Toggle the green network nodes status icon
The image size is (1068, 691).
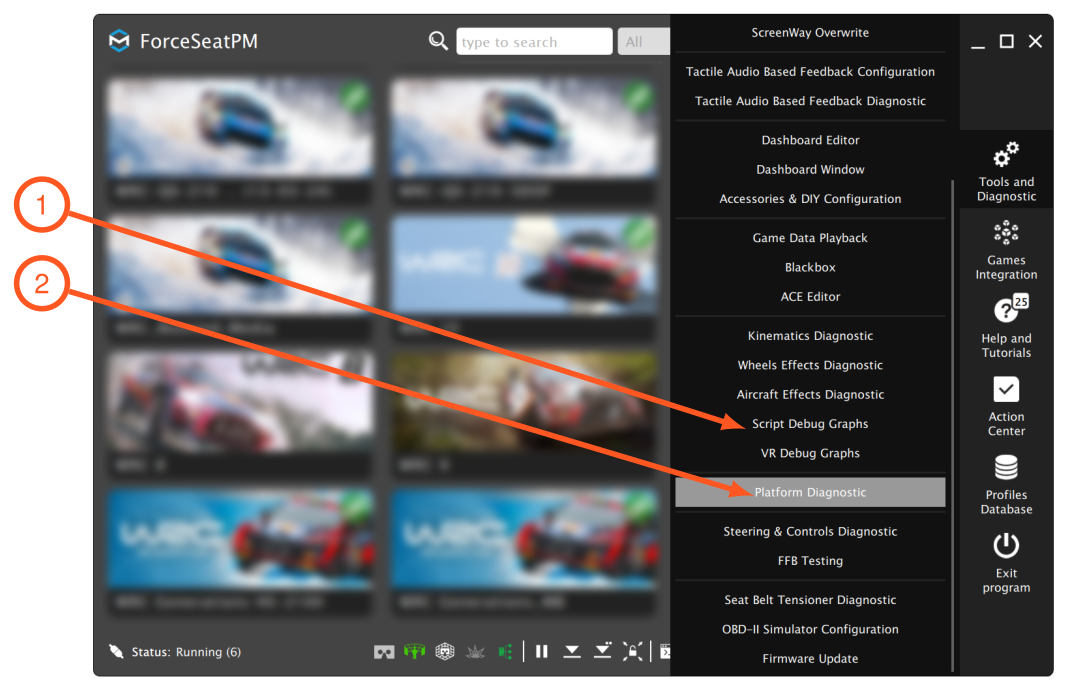coord(505,652)
